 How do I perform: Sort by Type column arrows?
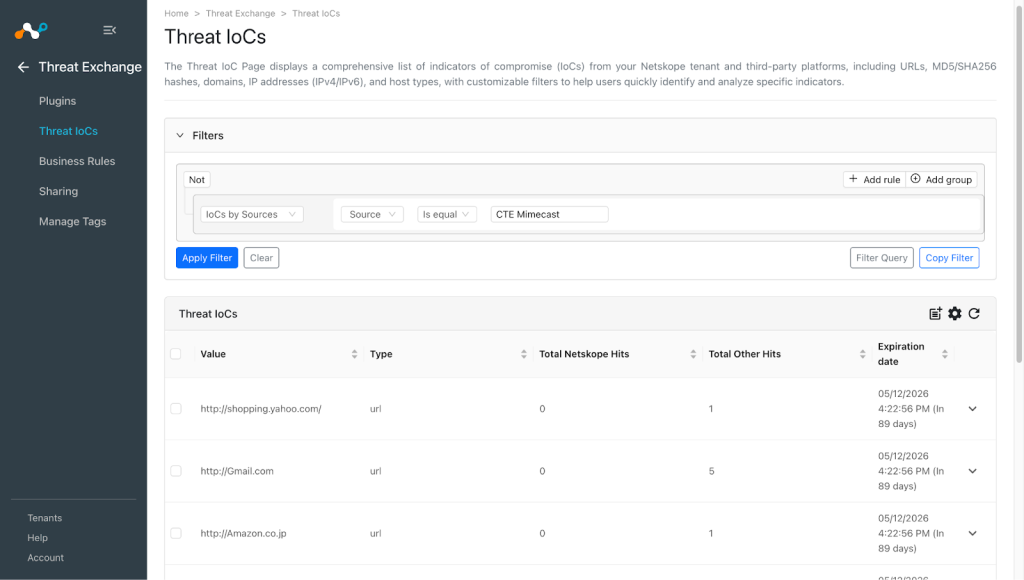point(524,354)
